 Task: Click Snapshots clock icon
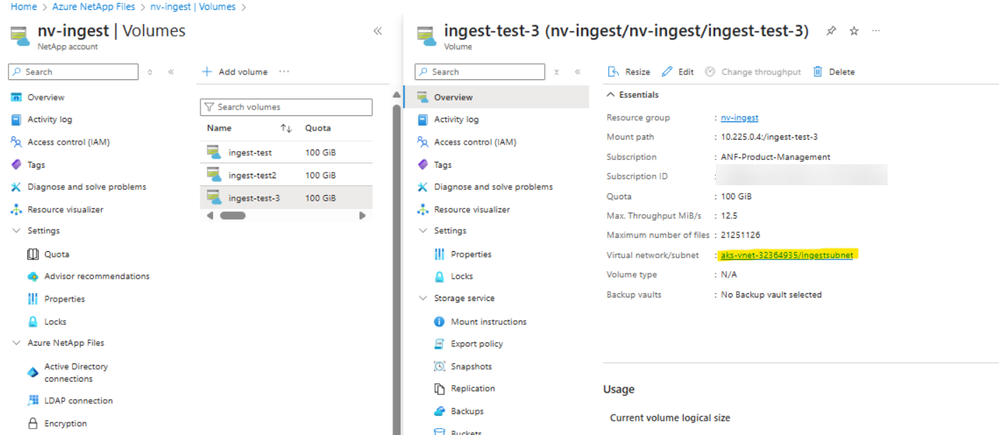[440, 366]
